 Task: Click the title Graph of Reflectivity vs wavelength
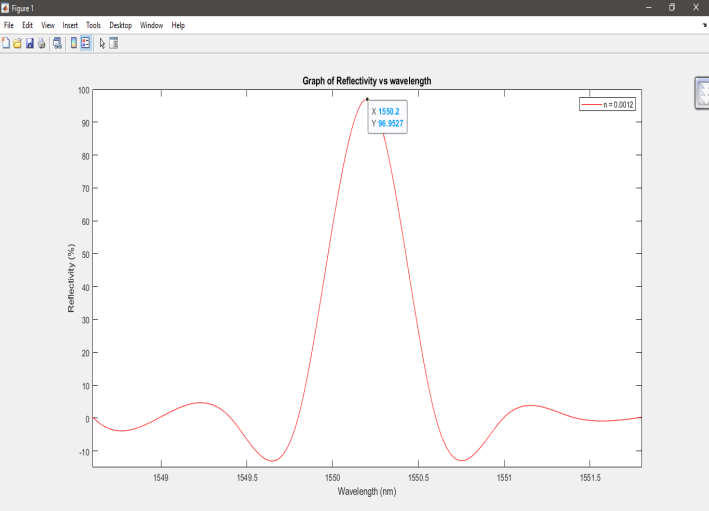coord(367,81)
